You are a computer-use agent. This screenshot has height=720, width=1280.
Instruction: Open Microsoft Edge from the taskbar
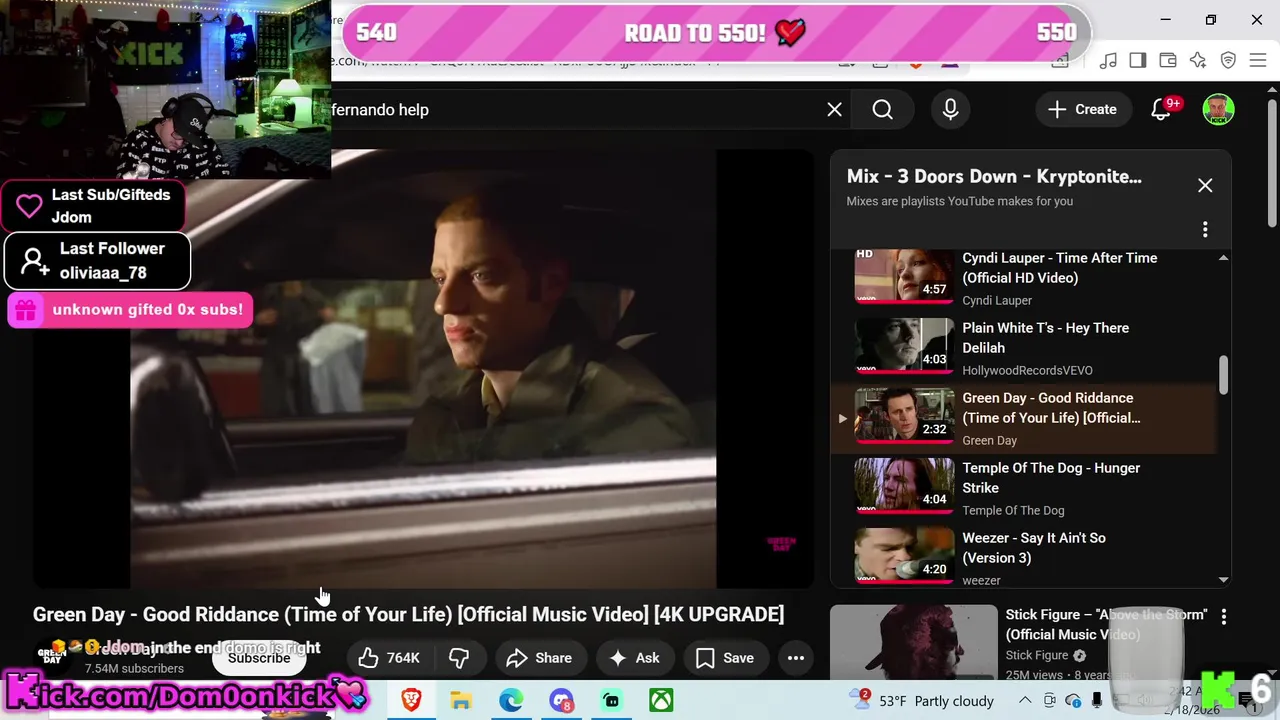(x=511, y=701)
